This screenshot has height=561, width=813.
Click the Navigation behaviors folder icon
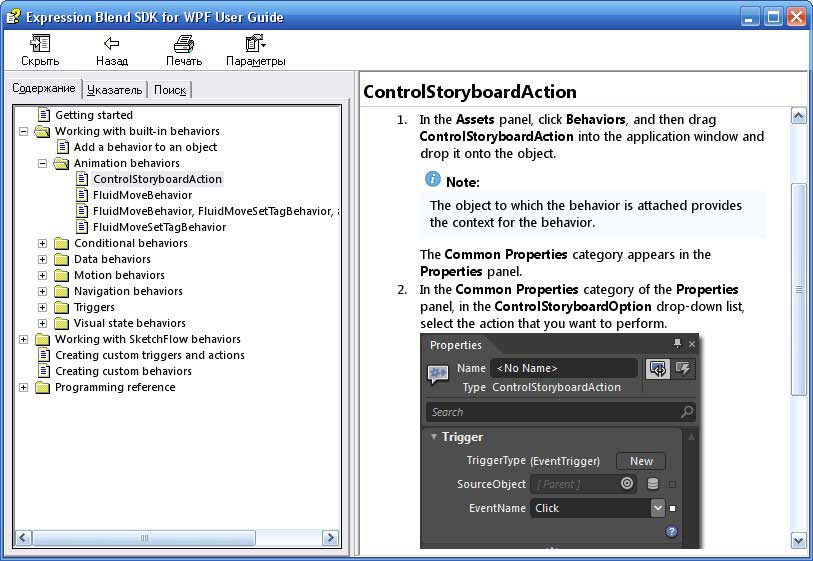tap(62, 291)
